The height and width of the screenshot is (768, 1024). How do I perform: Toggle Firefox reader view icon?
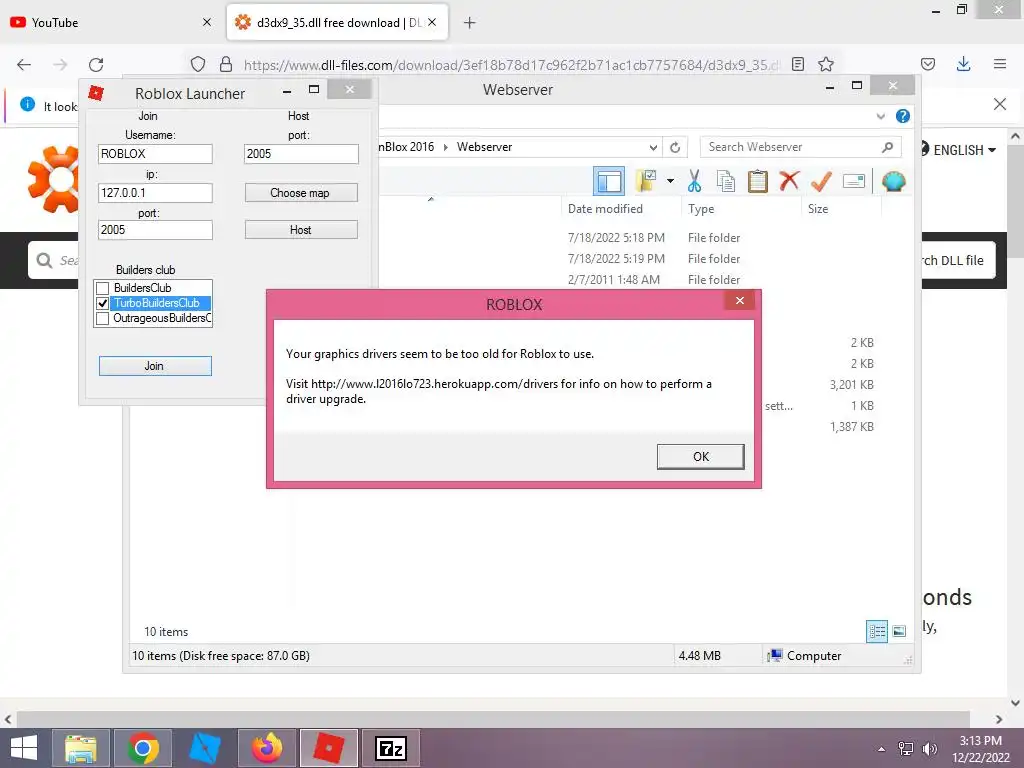[798, 64]
